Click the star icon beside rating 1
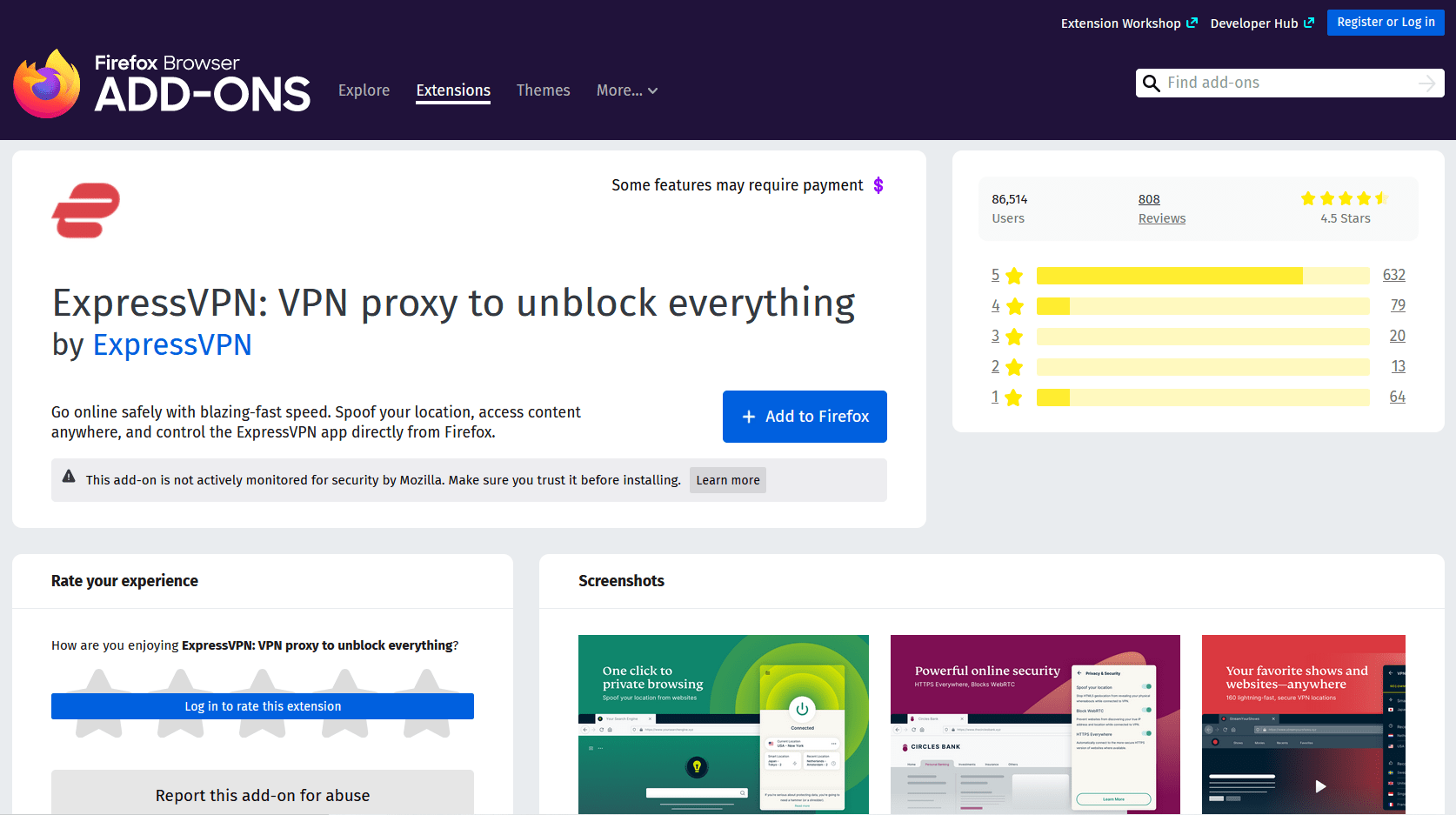Image resolution: width=1456 pixels, height=815 pixels. coord(1013,397)
